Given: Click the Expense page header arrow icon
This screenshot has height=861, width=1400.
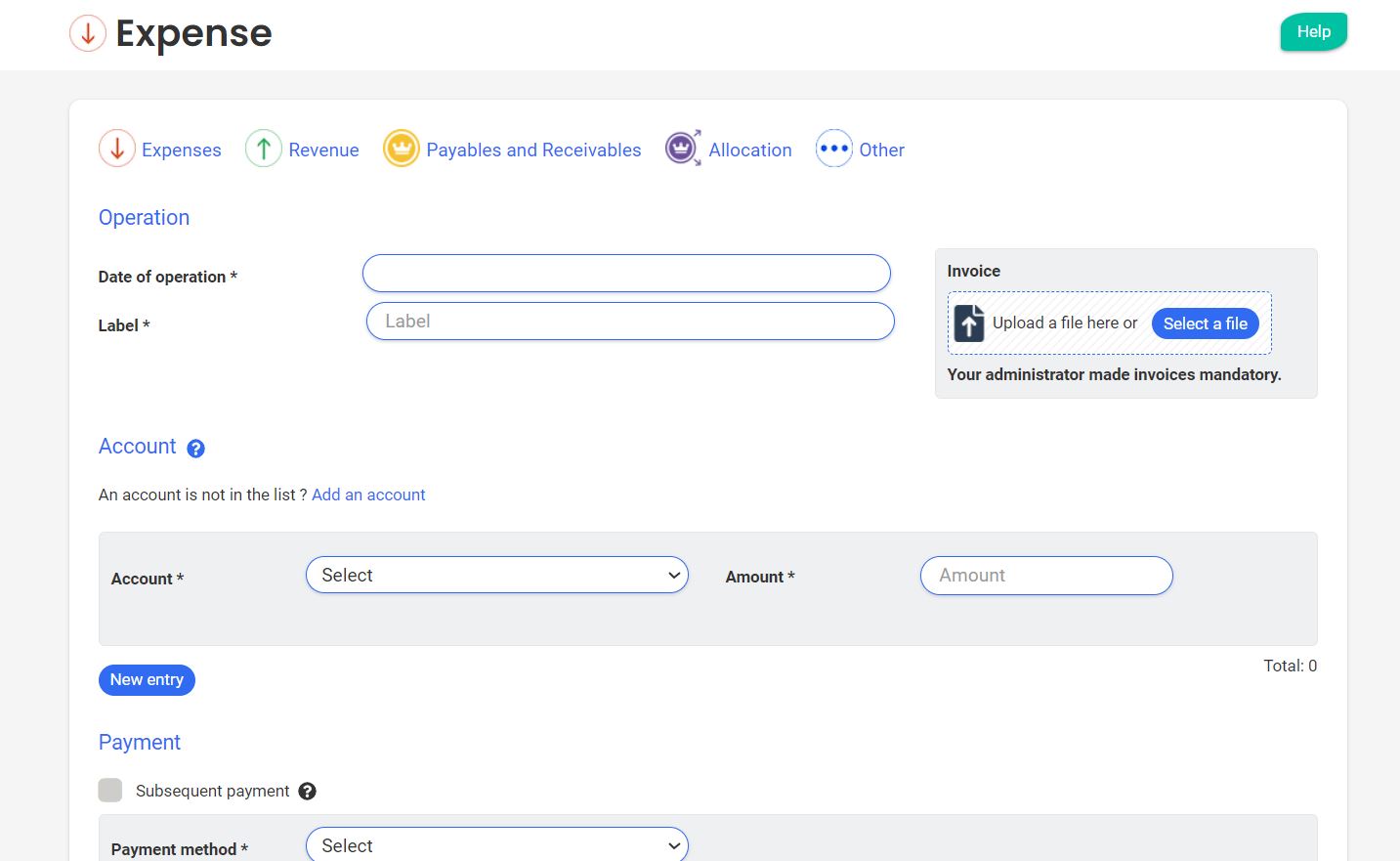Looking at the screenshot, I should click(88, 33).
